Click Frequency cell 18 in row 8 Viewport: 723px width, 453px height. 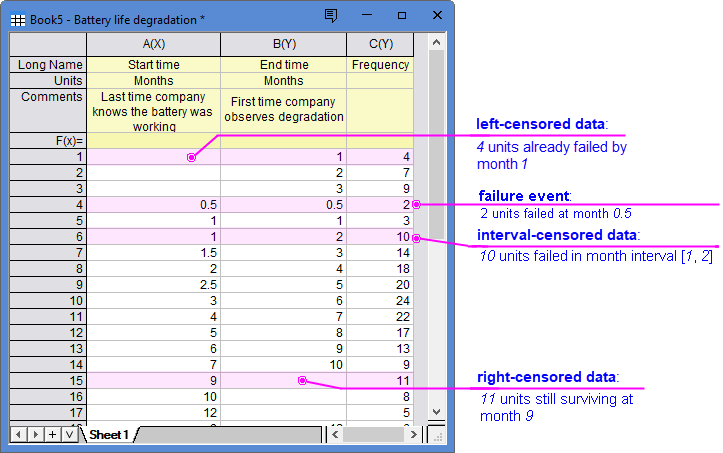pos(380,269)
